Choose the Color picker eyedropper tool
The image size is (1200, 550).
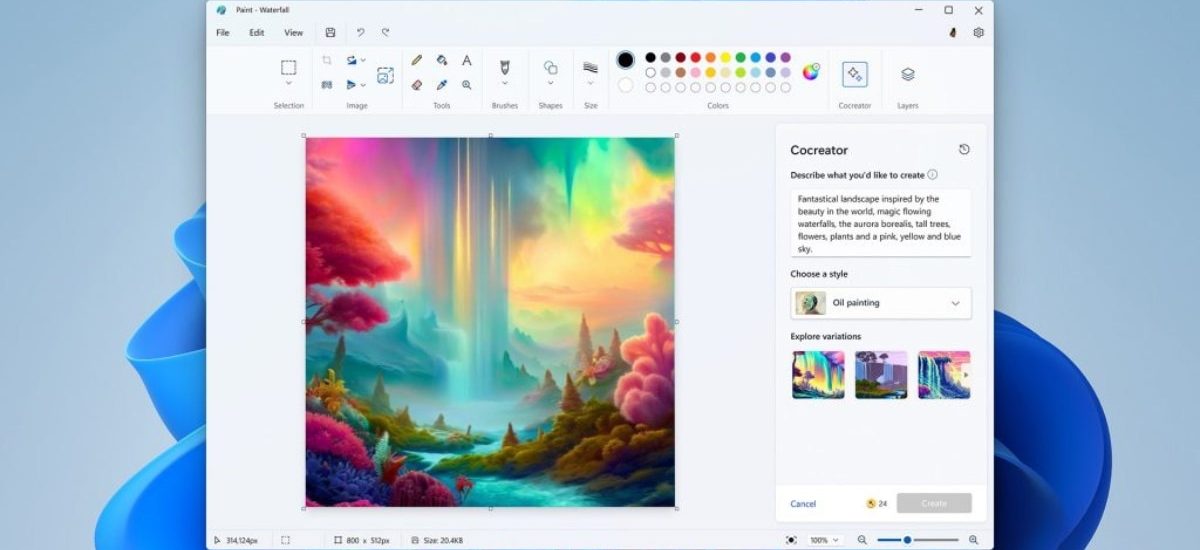pyautogui.click(x=442, y=85)
